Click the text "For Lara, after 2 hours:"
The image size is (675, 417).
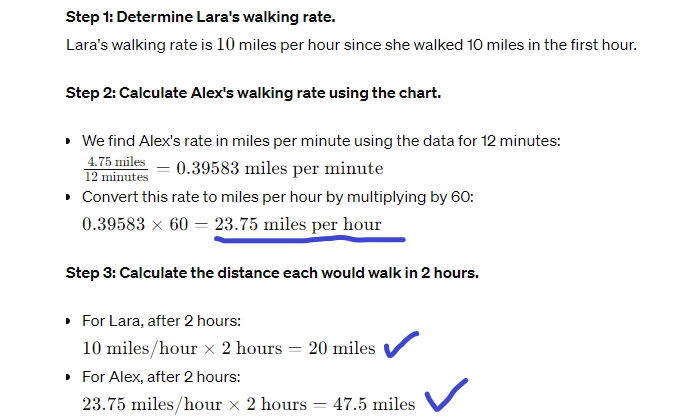pyautogui.click(x=160, y=322)
